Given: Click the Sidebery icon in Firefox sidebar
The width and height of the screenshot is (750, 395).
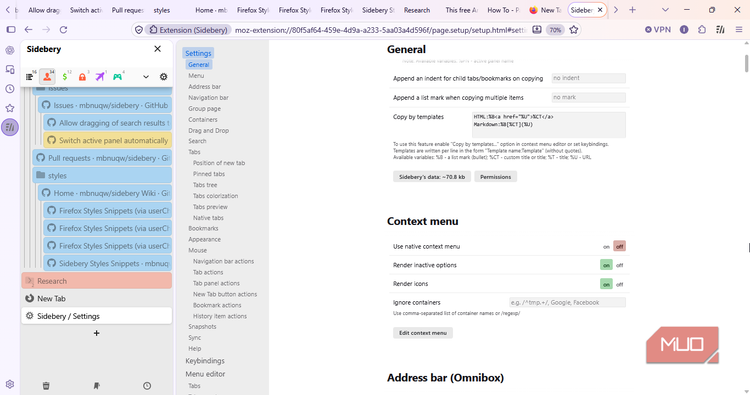Looking at the screenshot, I should coord(10,127).
